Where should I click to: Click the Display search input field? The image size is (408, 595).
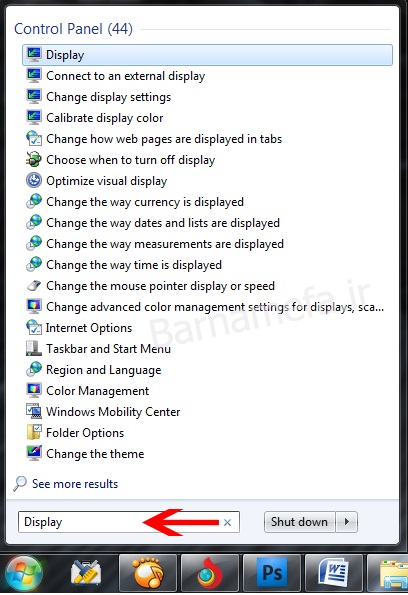coord(129,522)
